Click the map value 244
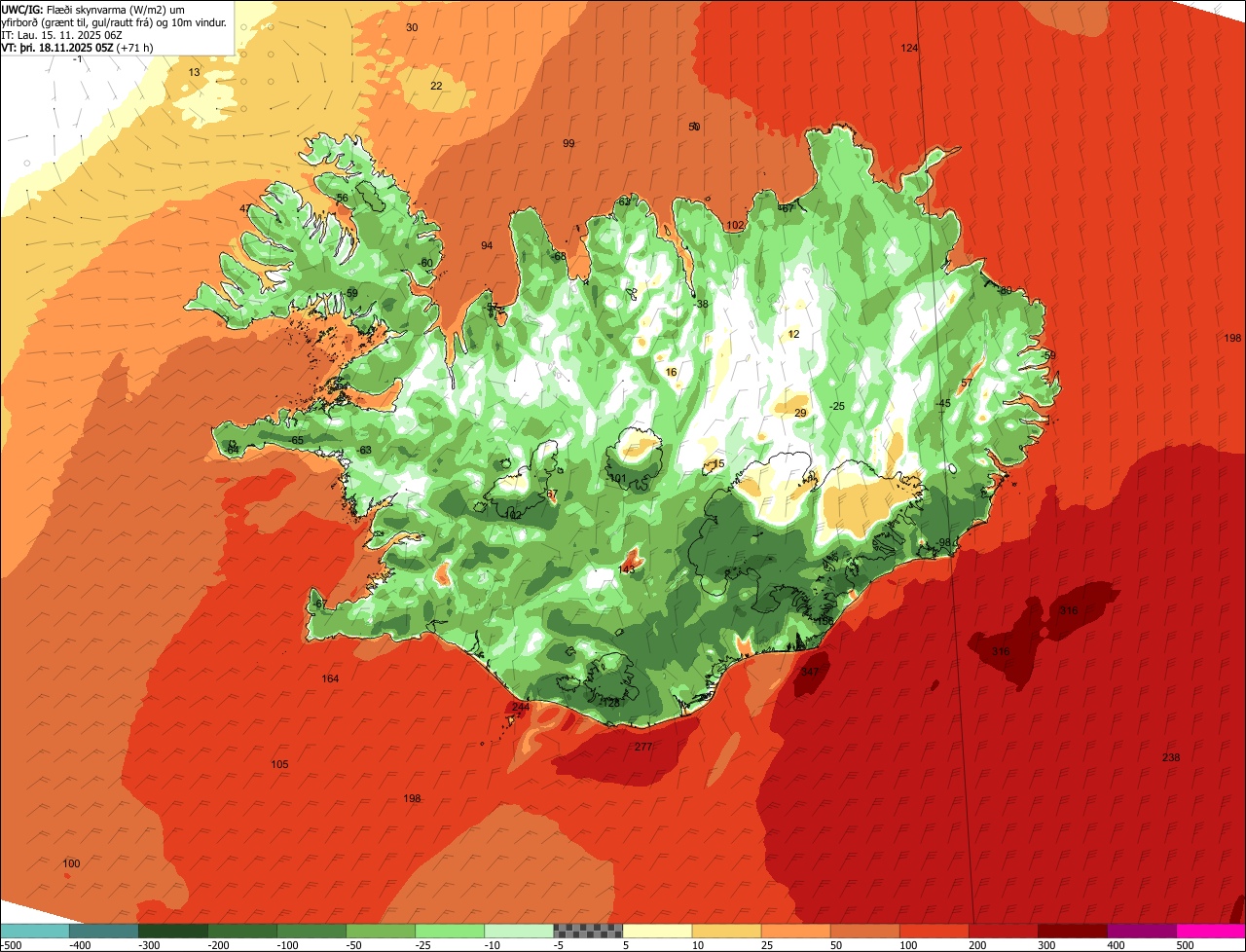Screen dimensions: 1246x952 pos(521,707)
